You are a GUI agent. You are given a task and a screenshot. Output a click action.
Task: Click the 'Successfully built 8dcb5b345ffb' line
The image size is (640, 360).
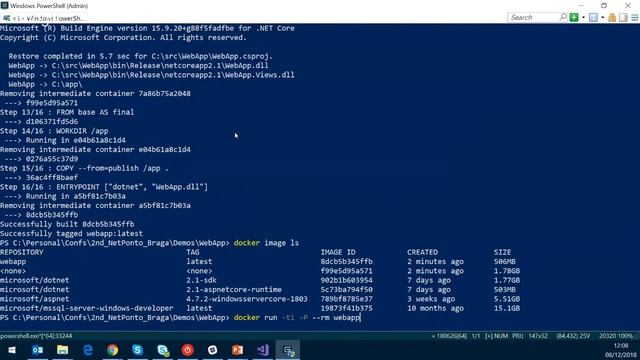point(67,224)
